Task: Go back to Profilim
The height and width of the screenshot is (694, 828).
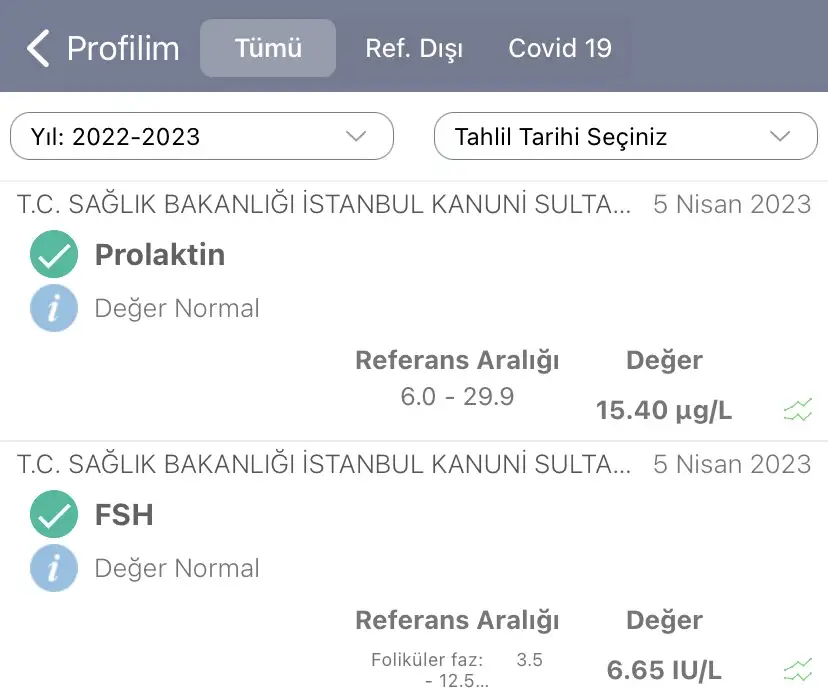Action: [122, 48]
